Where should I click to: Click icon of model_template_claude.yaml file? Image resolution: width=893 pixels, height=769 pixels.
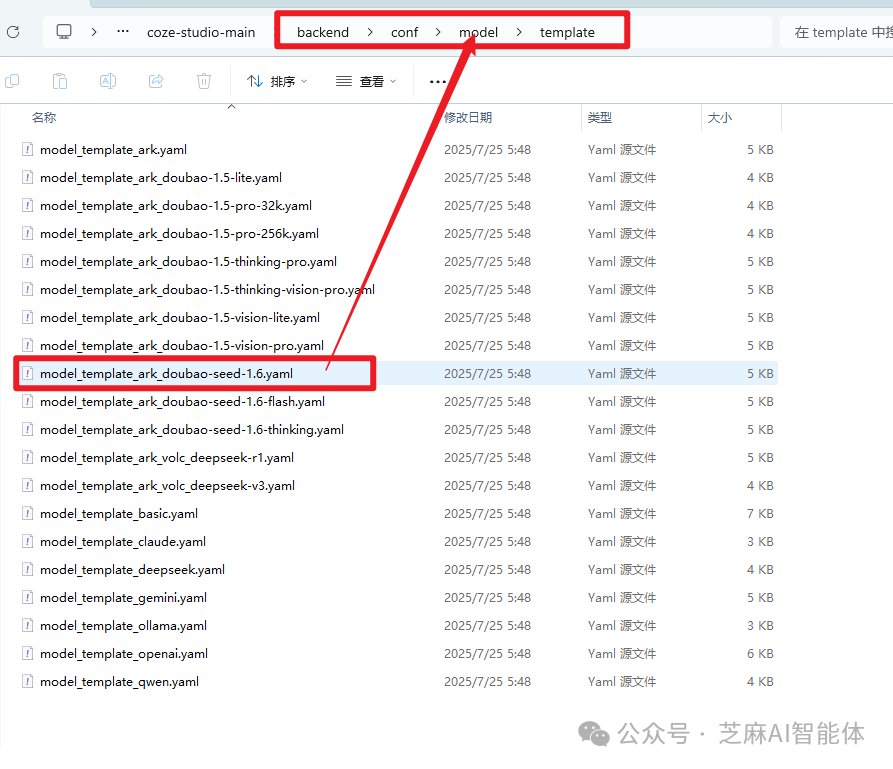(x=27, y=541)
